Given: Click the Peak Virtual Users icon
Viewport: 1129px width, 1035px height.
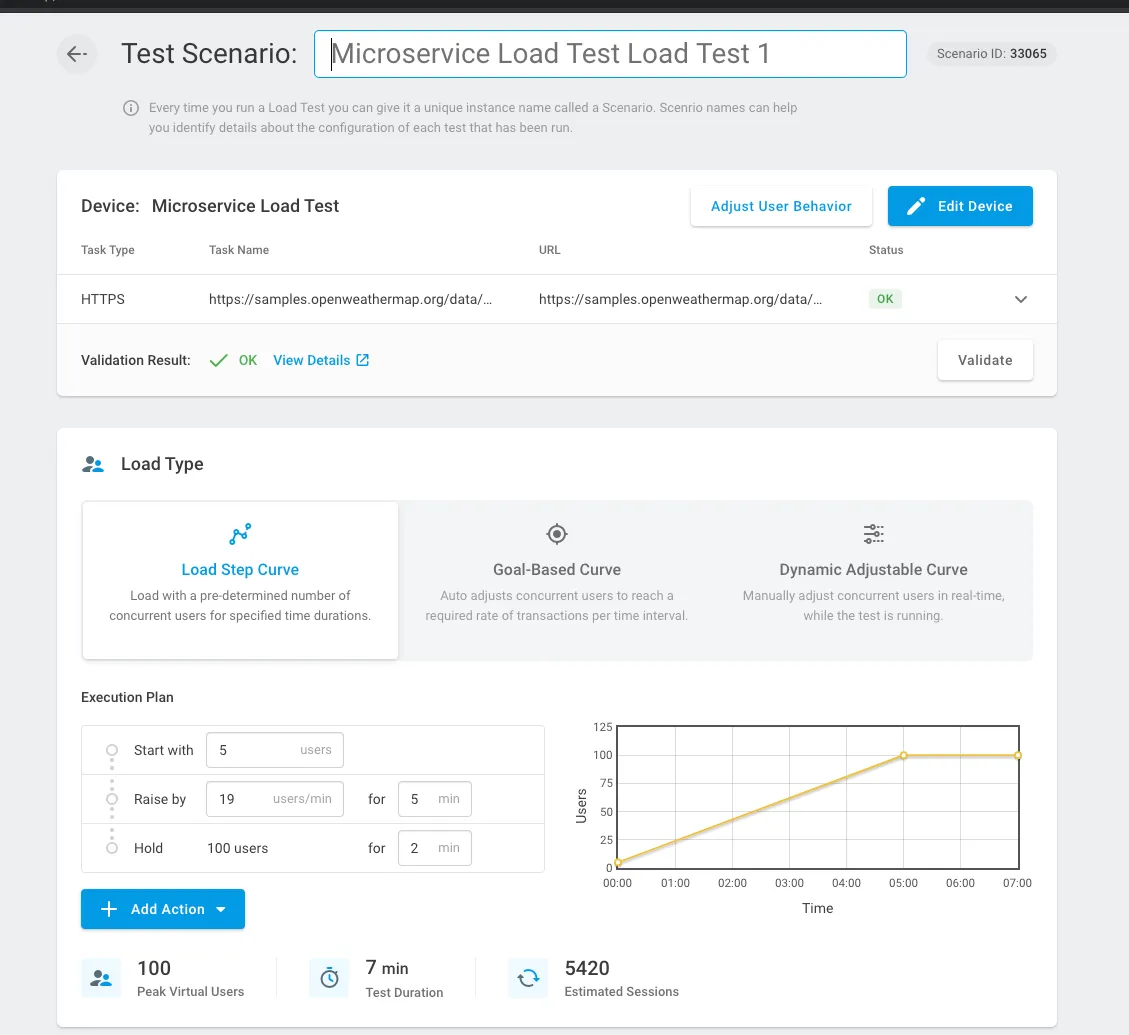Looking at the screenshot, I should coord(101,978).
